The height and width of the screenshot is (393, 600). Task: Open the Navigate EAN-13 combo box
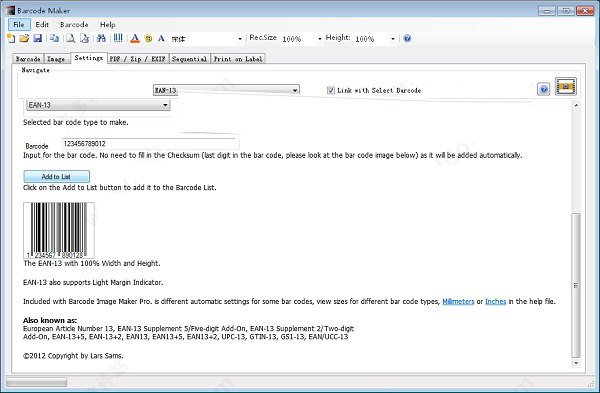click(226, 90)
